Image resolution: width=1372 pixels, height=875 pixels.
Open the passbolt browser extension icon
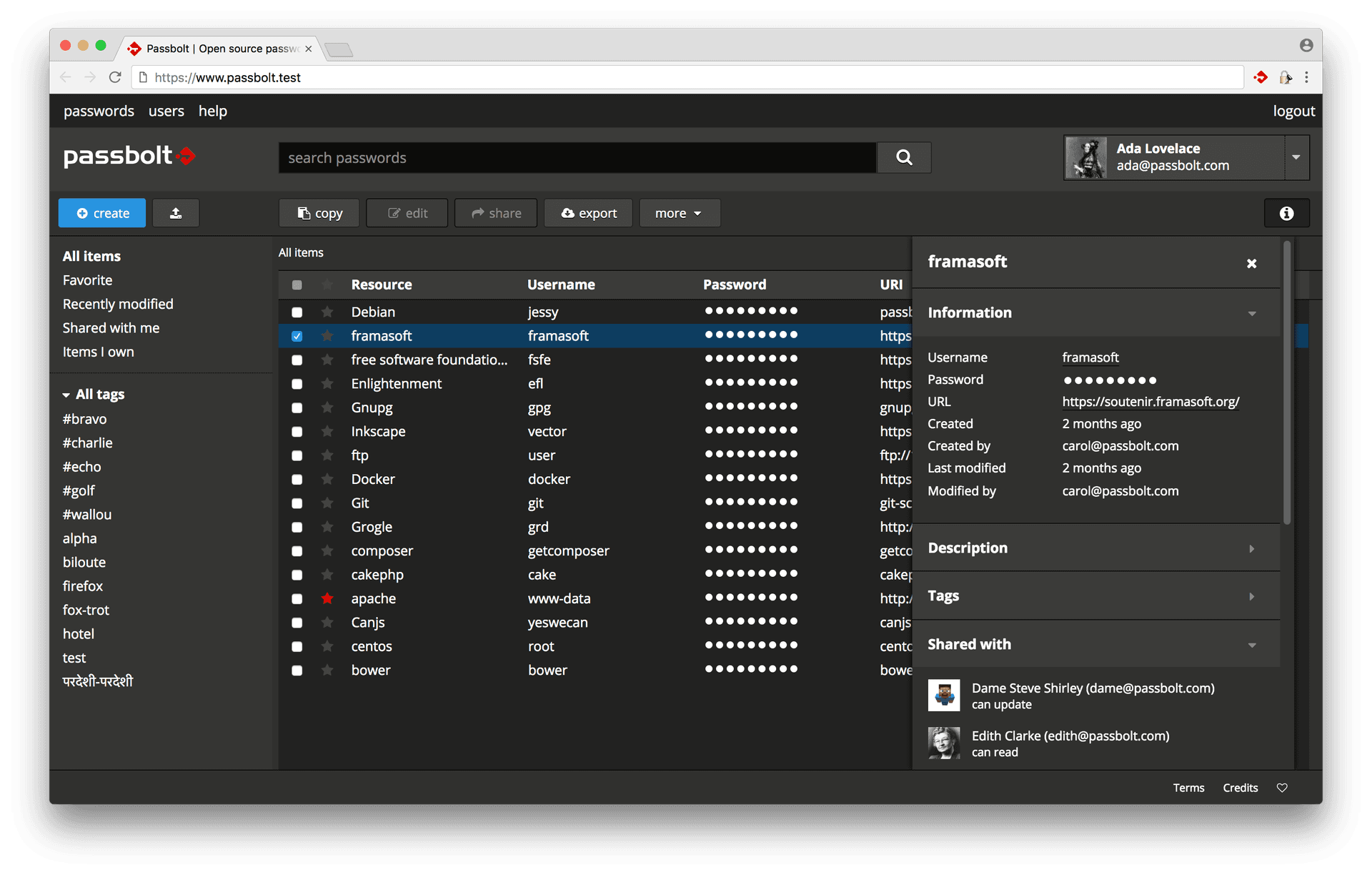1261,77
